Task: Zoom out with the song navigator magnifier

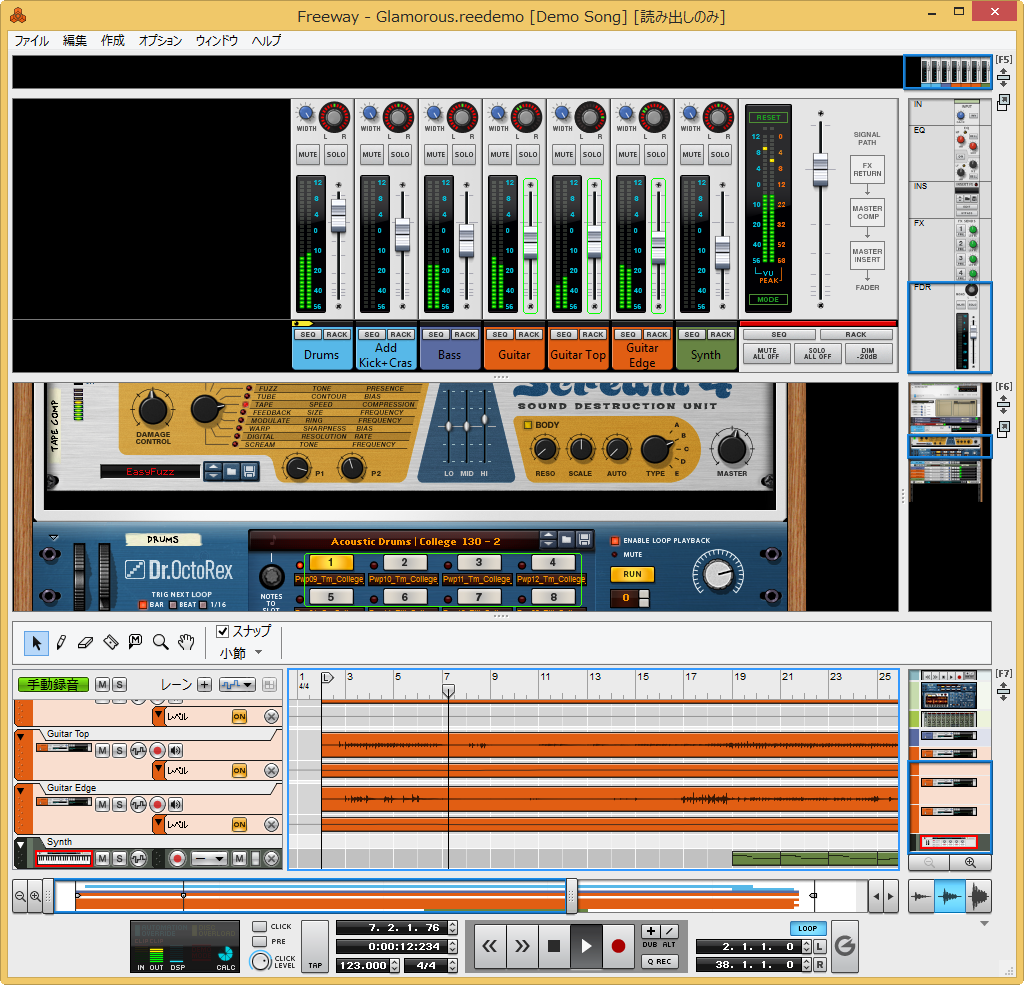Action: pyautogui.click(x=20, y=896)
